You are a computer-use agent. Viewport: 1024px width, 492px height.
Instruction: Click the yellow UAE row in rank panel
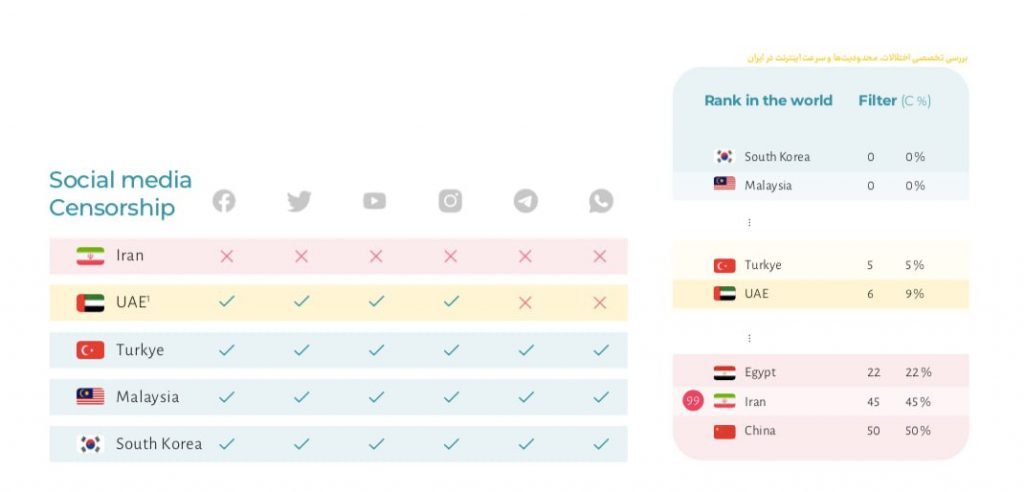tap(821, 294)
